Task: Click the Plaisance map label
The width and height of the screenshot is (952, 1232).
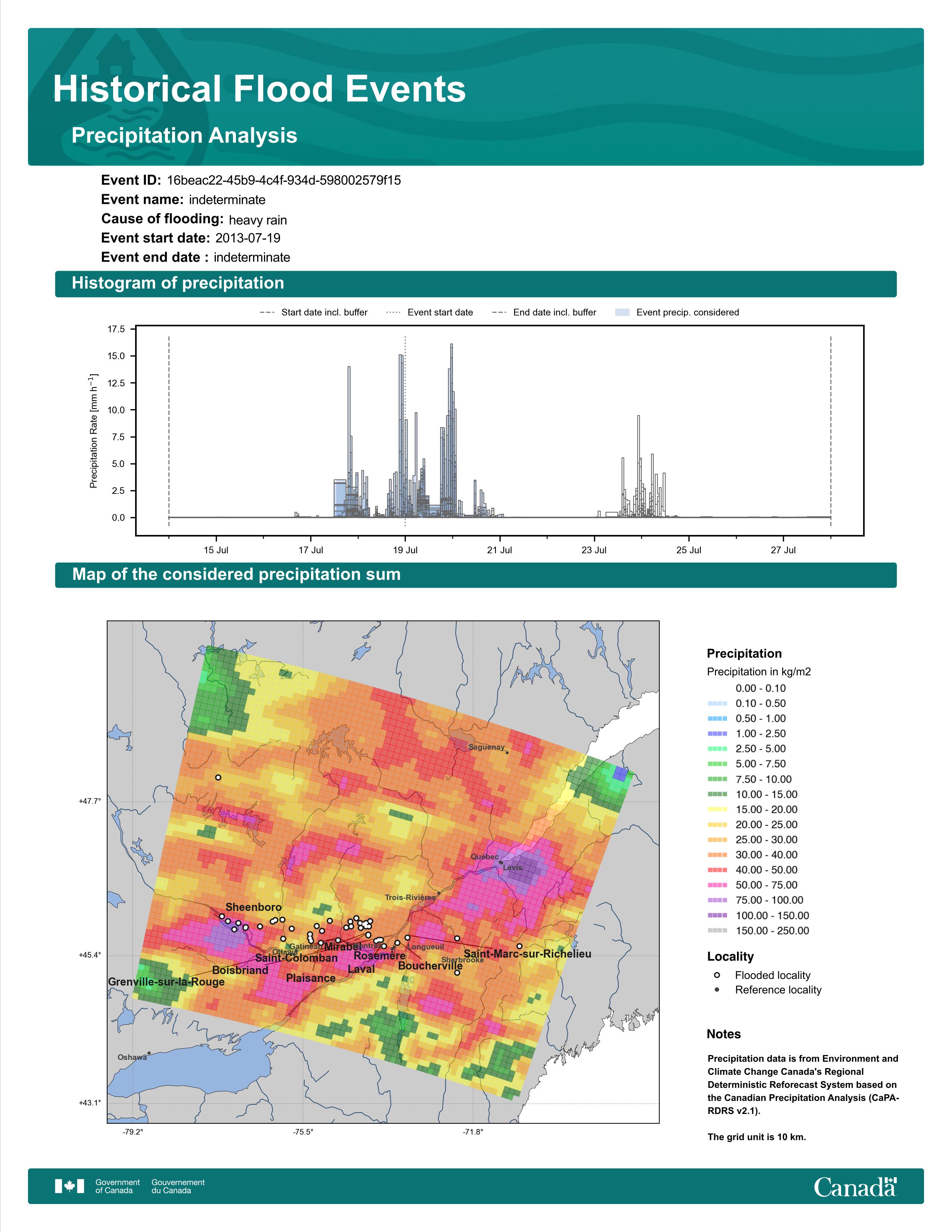Action: point(311,978)
